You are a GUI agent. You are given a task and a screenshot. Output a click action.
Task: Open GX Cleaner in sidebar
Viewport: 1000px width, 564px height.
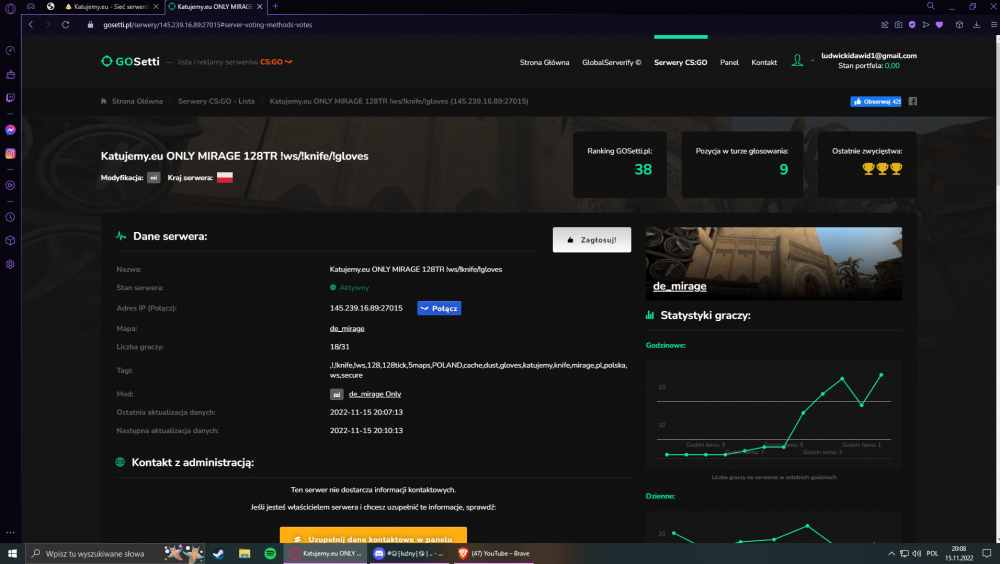[x=10, y=75]
